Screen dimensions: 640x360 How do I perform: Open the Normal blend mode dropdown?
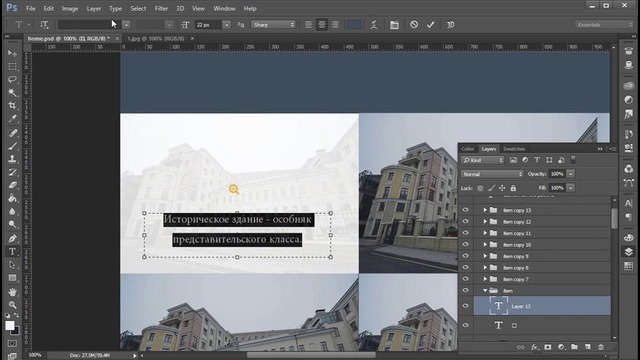(x=492, y=174)
